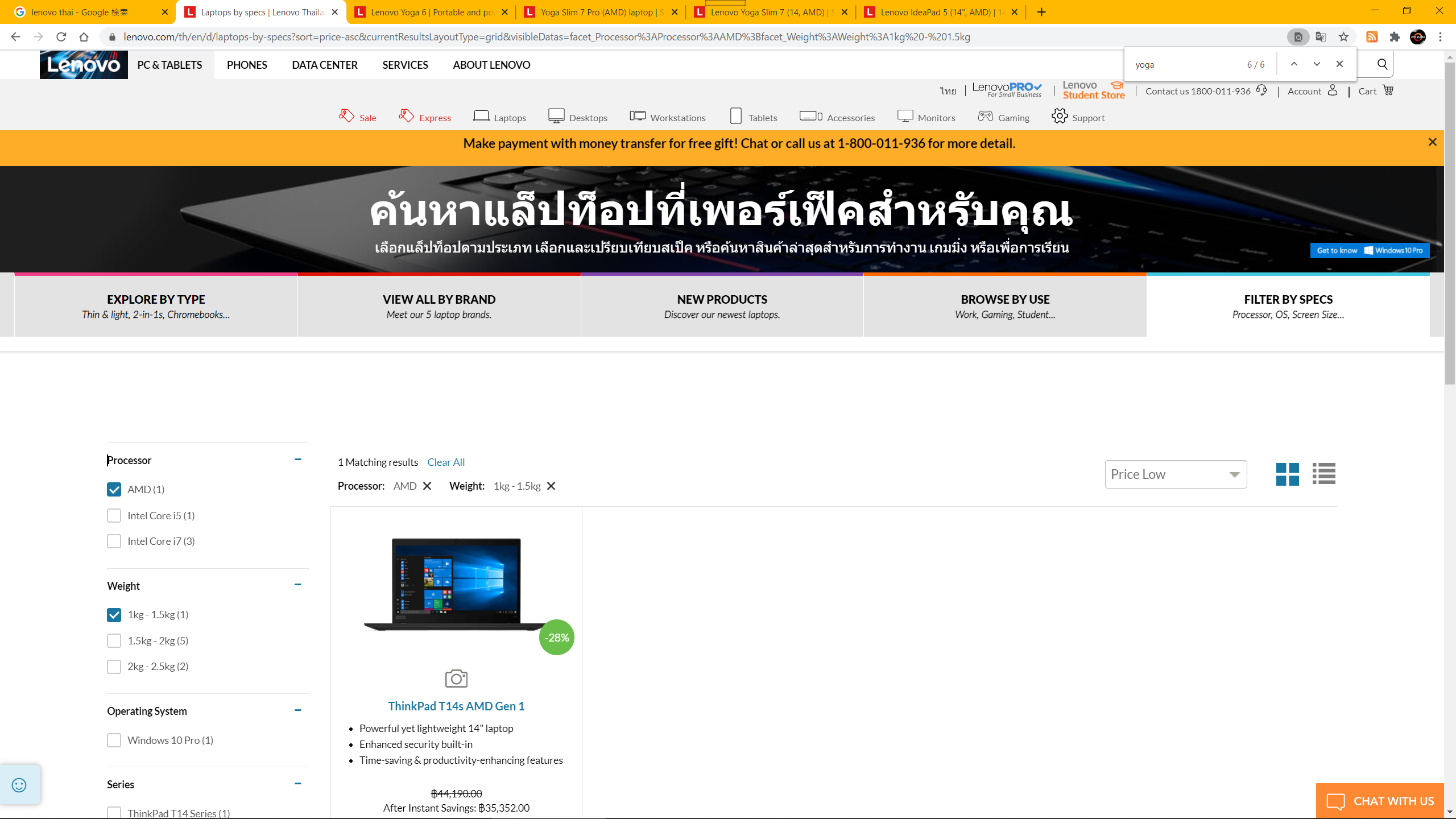Click the Lenovo site search magnifier
This screenshot has width=1456, height=819.
tap(1382, 64)
